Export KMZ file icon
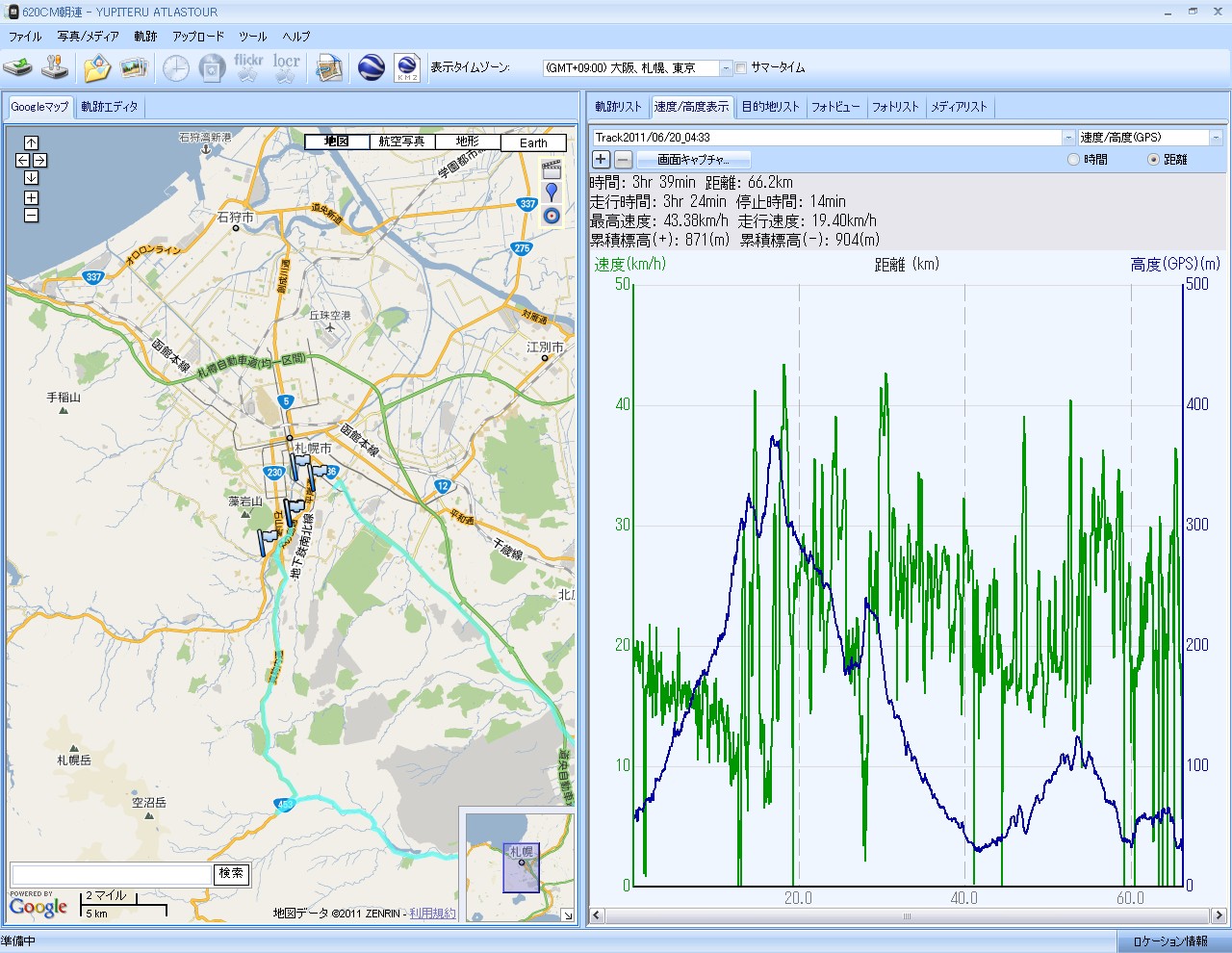The height and width of the screenshot is (953, 1232). [407, 67]
